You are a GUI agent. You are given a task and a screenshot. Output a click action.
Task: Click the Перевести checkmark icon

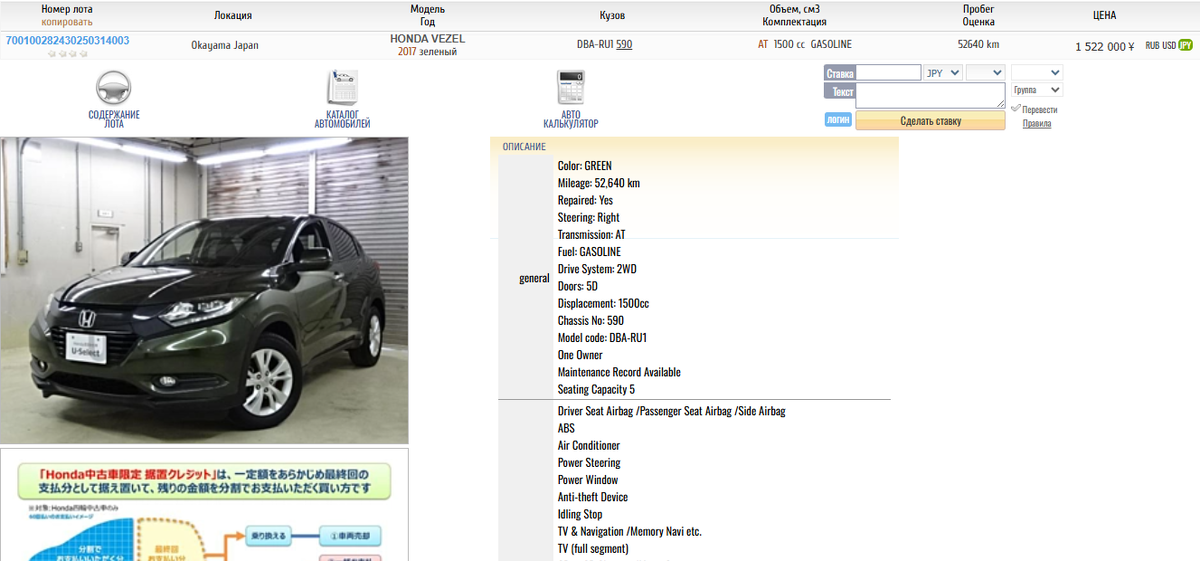click(x=1016, y=109)
